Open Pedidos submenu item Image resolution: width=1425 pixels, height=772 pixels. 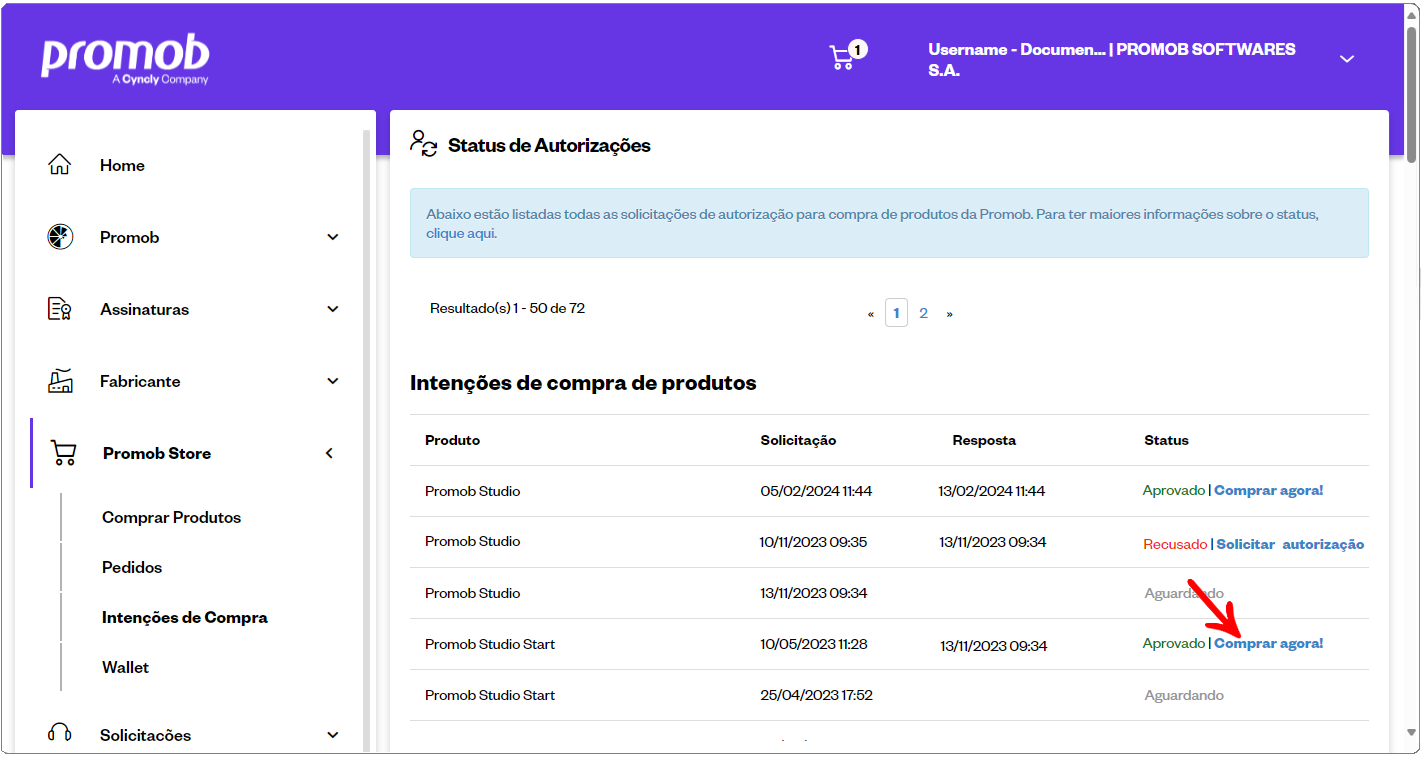tap(132, 567)
